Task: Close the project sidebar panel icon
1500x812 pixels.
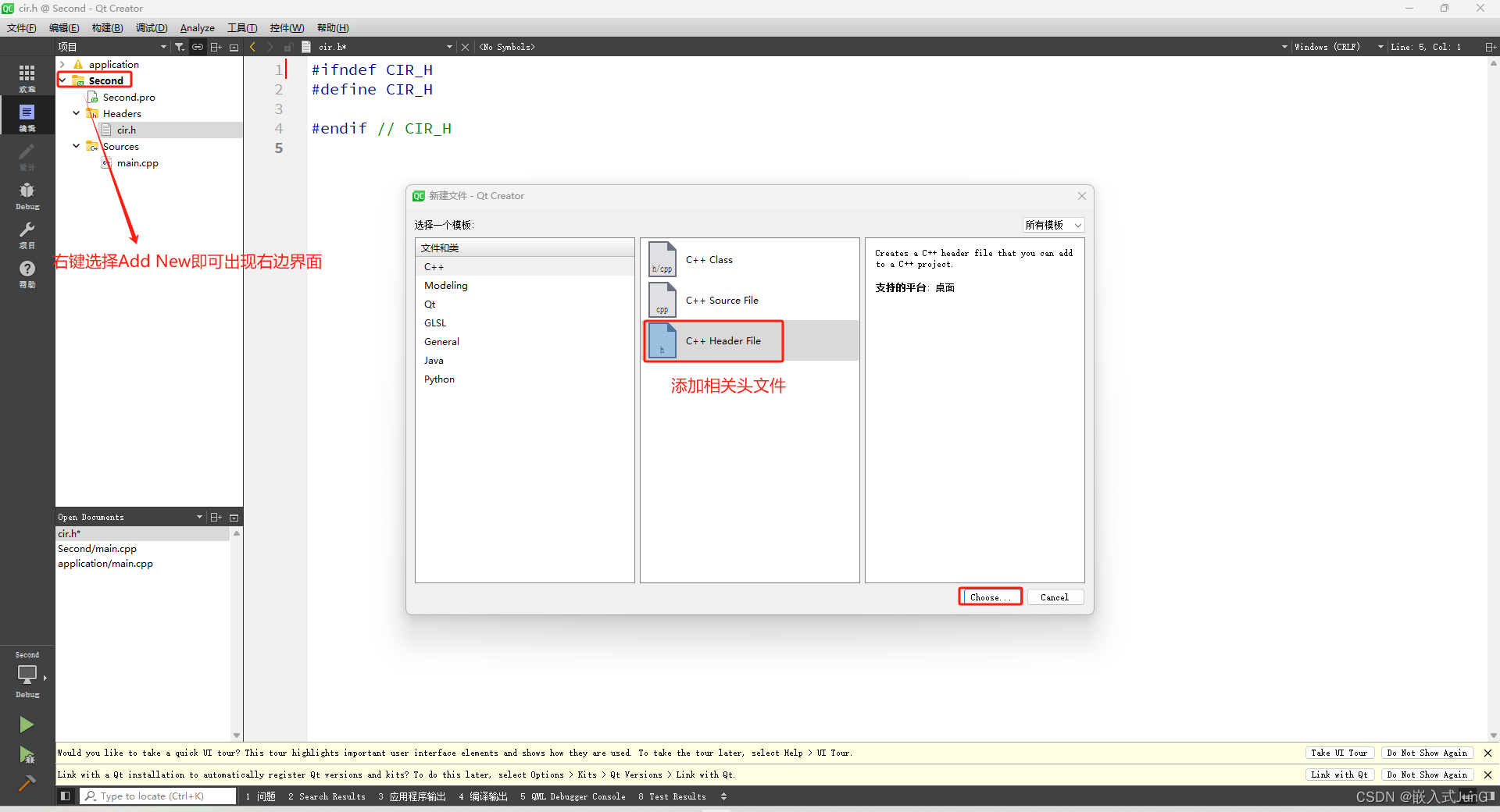Action: pyautogui.click(x=234, y=47)
